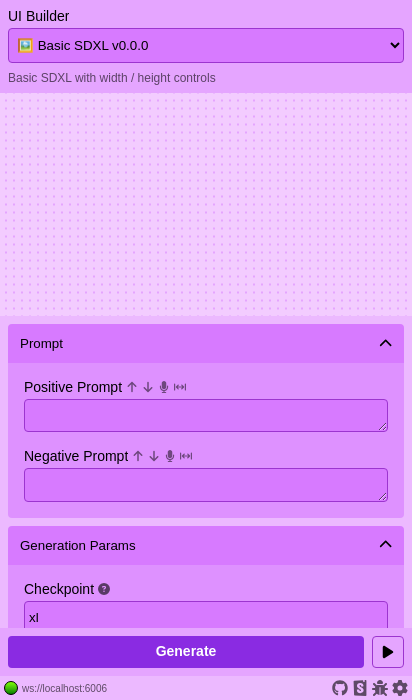Image resolution: width=412 pixels, height=700 pixels.
Task: Click the bug report icon
Action: (380, 688)
